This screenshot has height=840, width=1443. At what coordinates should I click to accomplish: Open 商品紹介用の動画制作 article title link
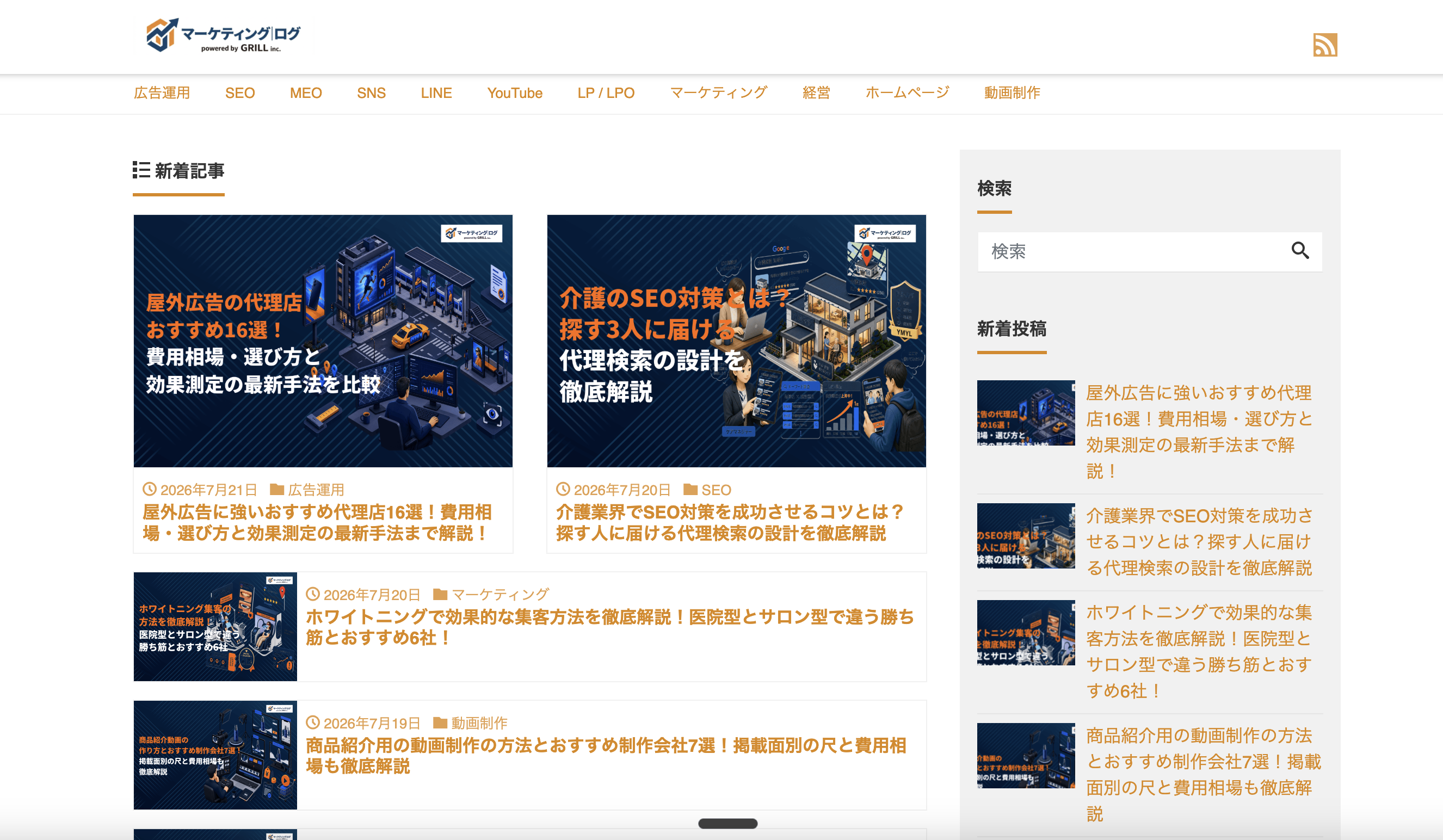pos(606,755)
